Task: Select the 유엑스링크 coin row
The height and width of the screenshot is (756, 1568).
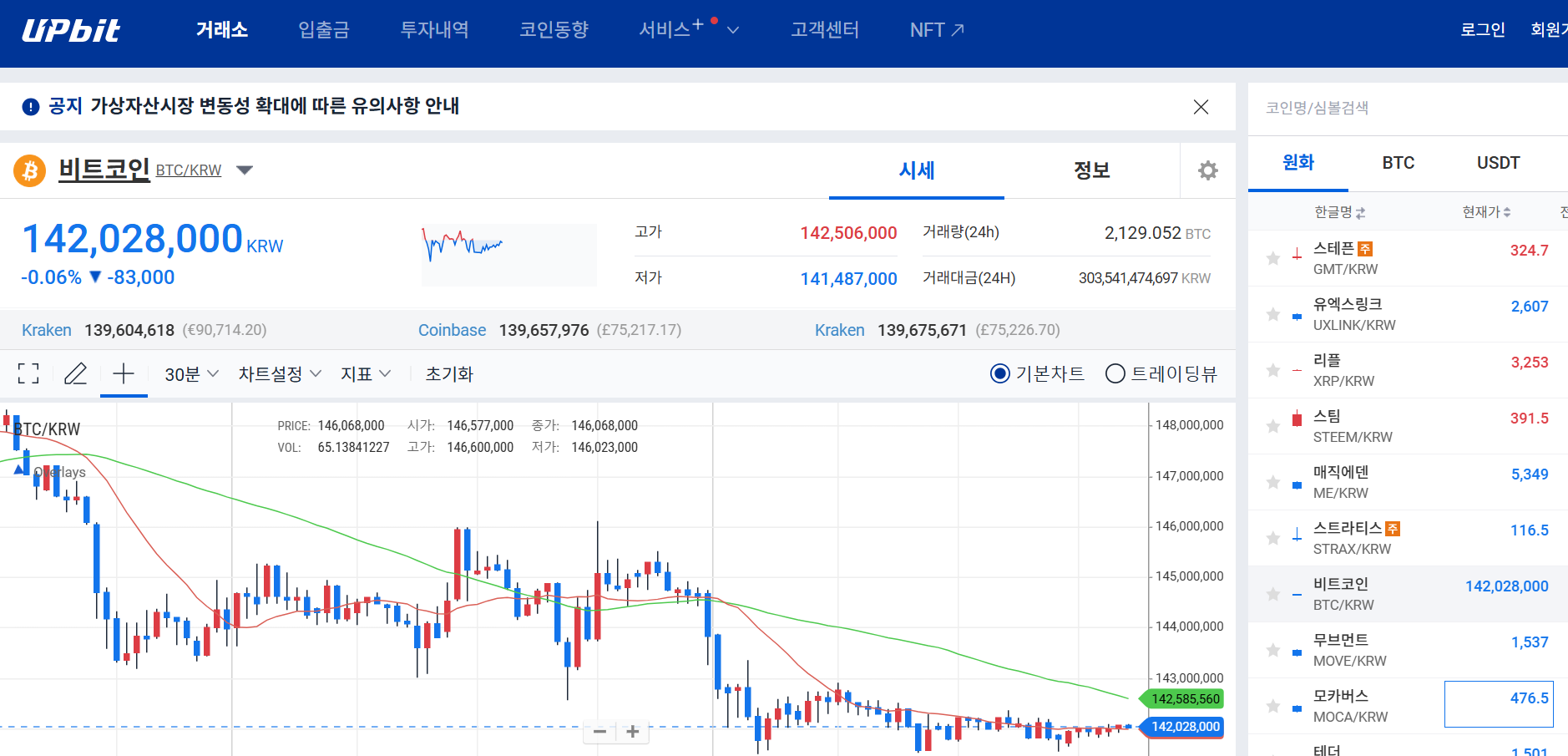Action: 1409,314
